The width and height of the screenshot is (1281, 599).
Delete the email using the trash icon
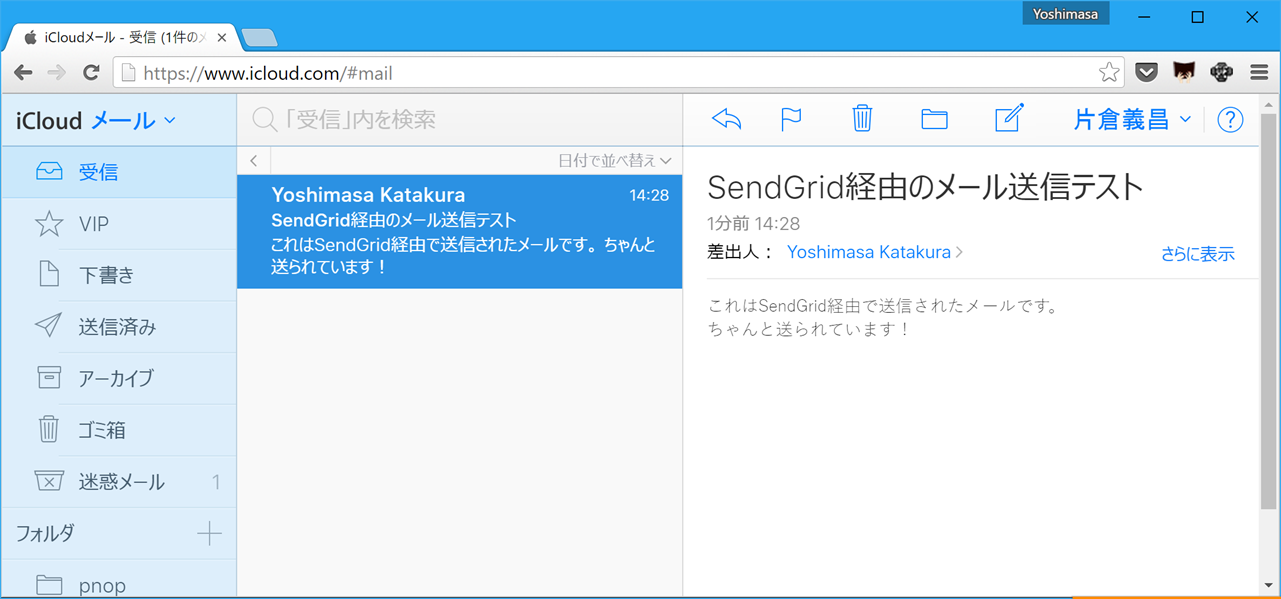862,118
